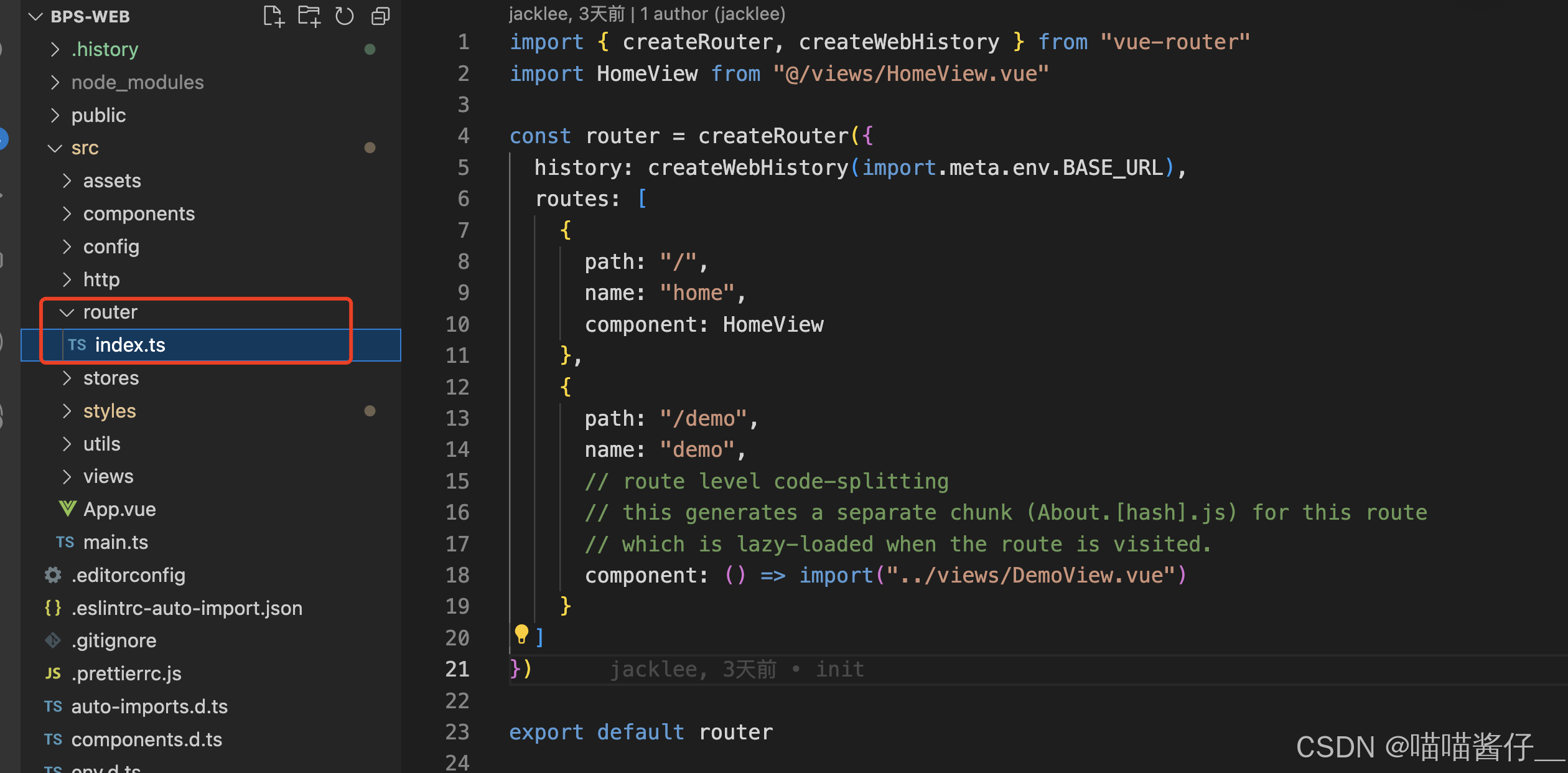Collapse all folders with the collapse icon

point(380,16)
